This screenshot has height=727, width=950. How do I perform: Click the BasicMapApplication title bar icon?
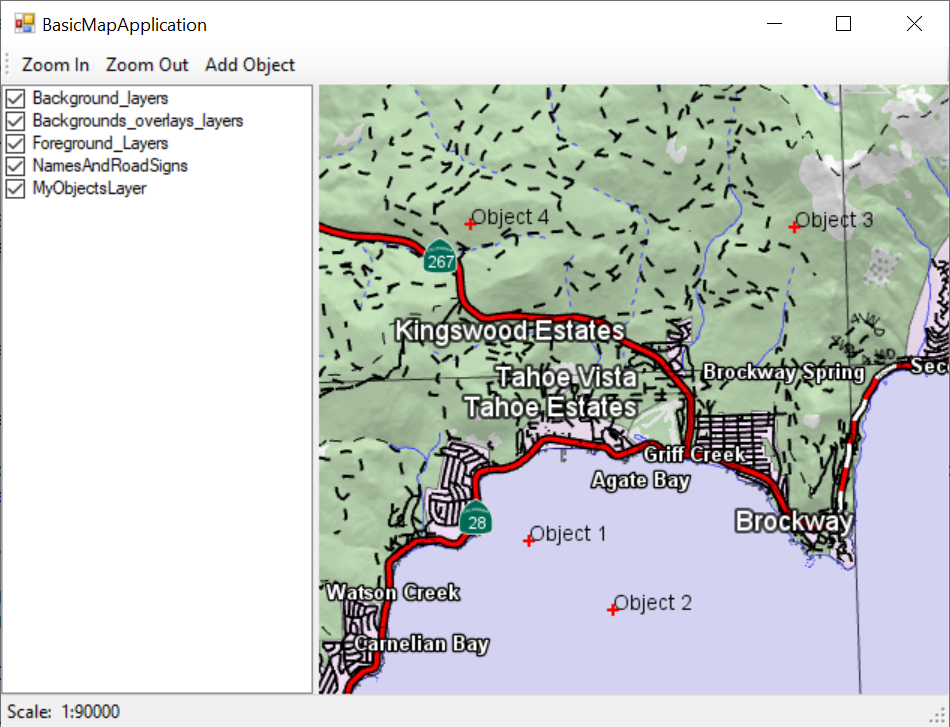click(x=24, y=24)
